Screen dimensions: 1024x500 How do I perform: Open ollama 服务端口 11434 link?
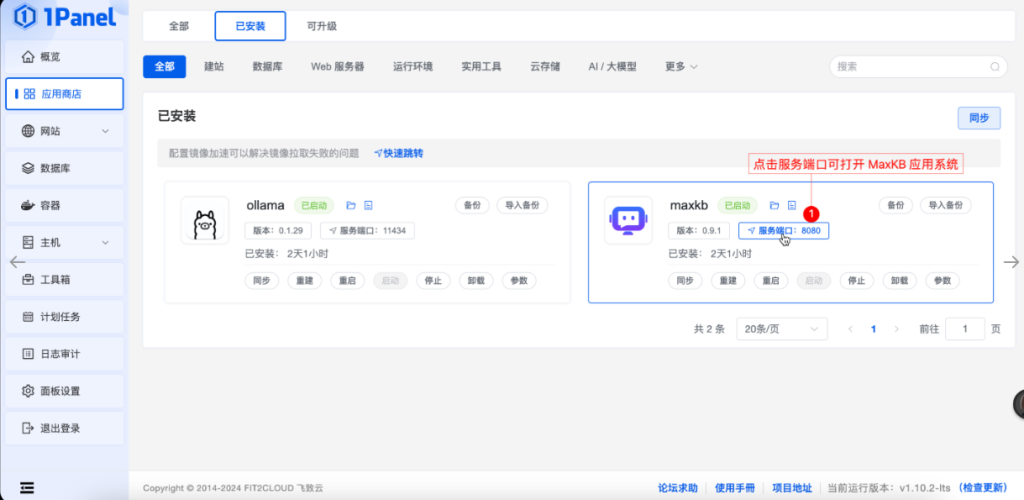pyautogui.click(x=367, y=230)
